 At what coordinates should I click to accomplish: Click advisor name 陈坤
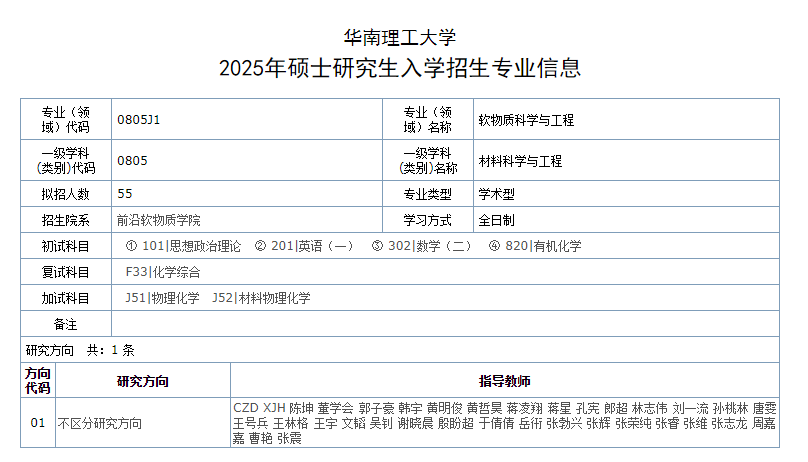point(301,408)
